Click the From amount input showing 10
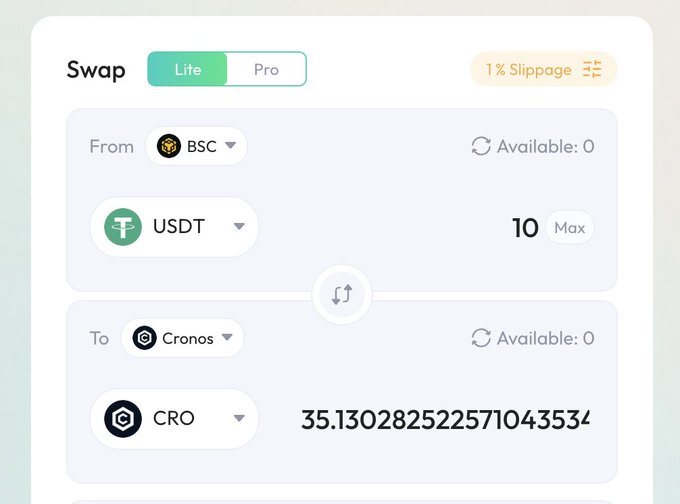The image size is (680, 504). tap(525, 228)
